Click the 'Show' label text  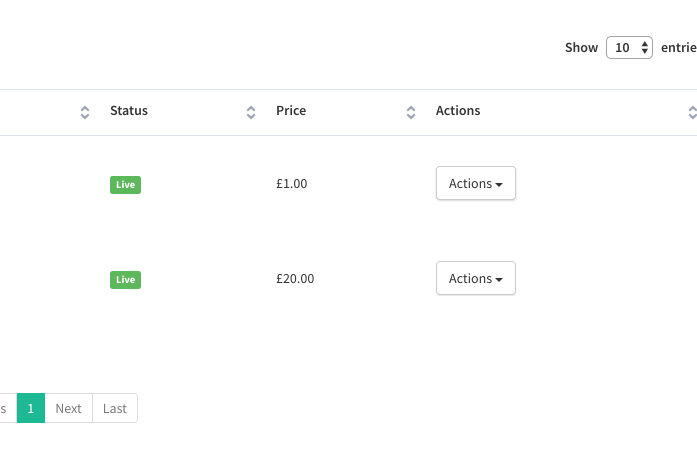coord(581,48)
